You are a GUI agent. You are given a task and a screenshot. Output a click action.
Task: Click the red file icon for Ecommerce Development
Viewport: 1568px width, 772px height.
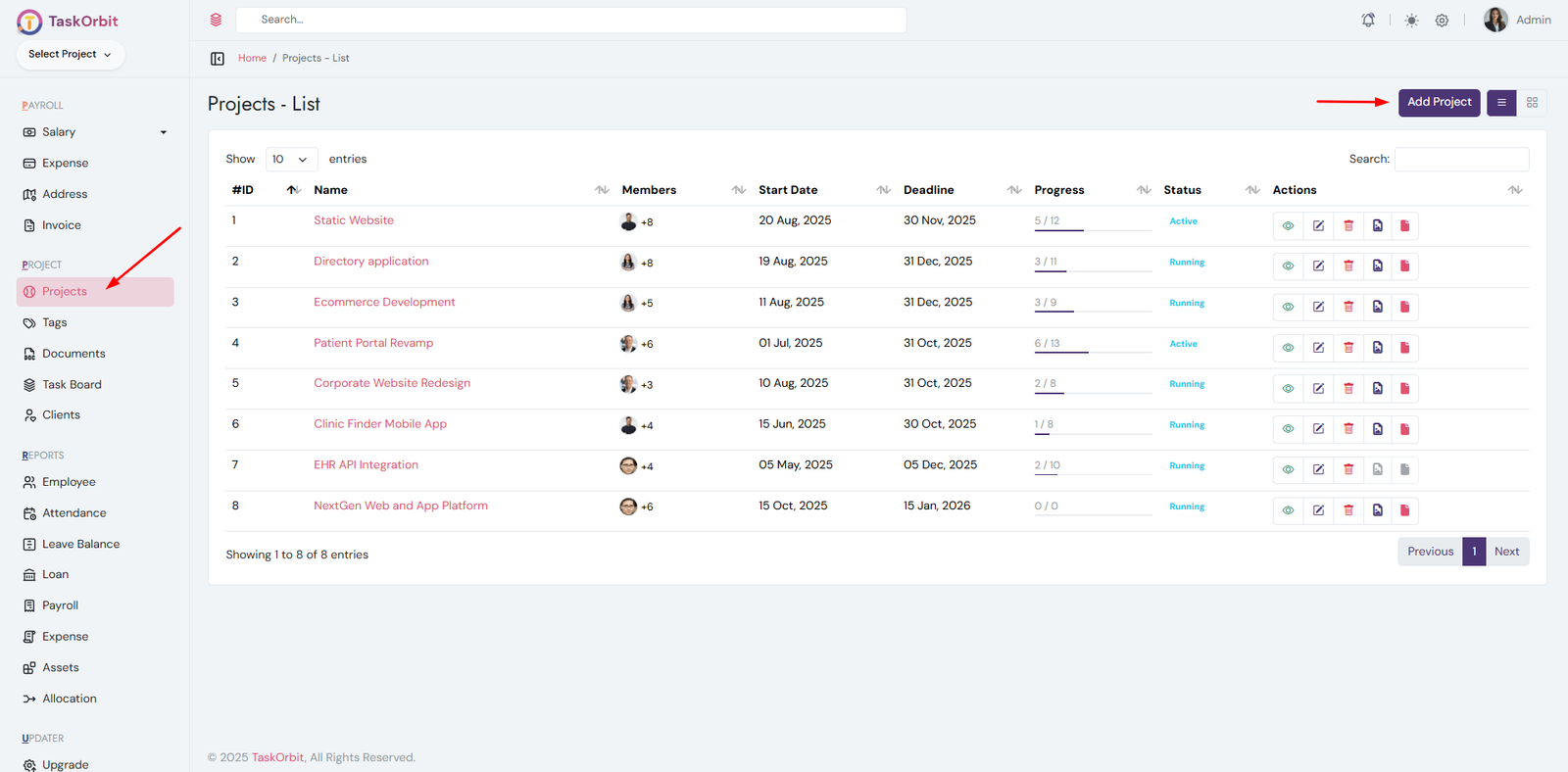1404,308
